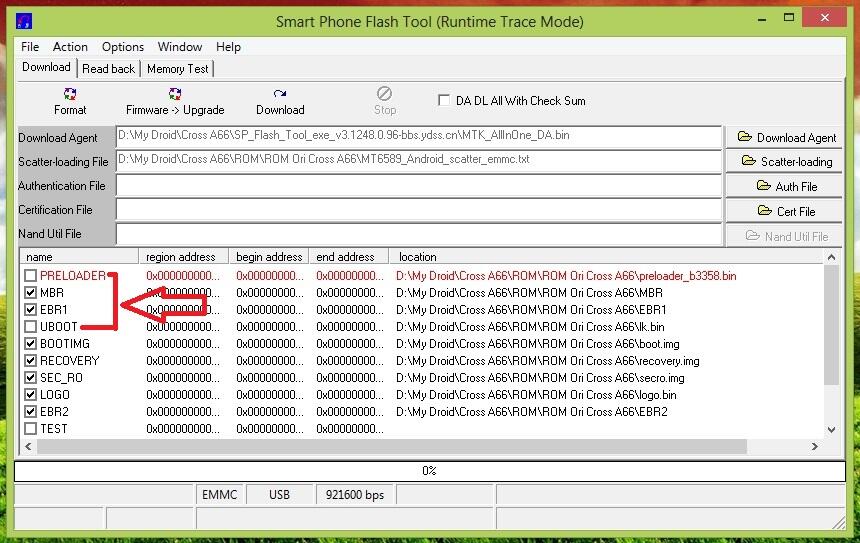Click the Smart Phone Flash Tool app icon
Viewport: 860px width, 543px height.
pyautogui.click(x=24, y=21)
